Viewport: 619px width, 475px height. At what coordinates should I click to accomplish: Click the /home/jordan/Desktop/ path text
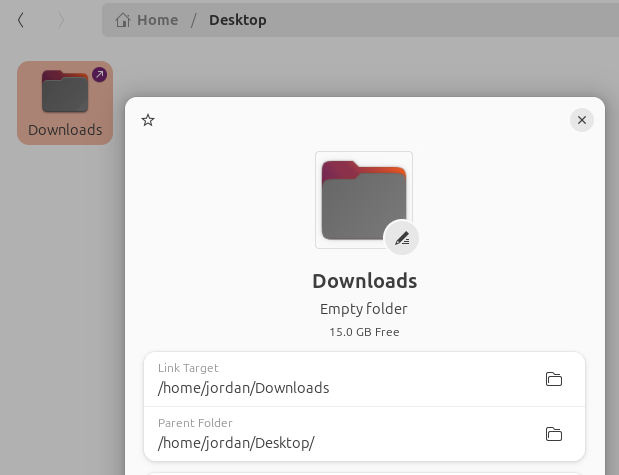[236, 443]
